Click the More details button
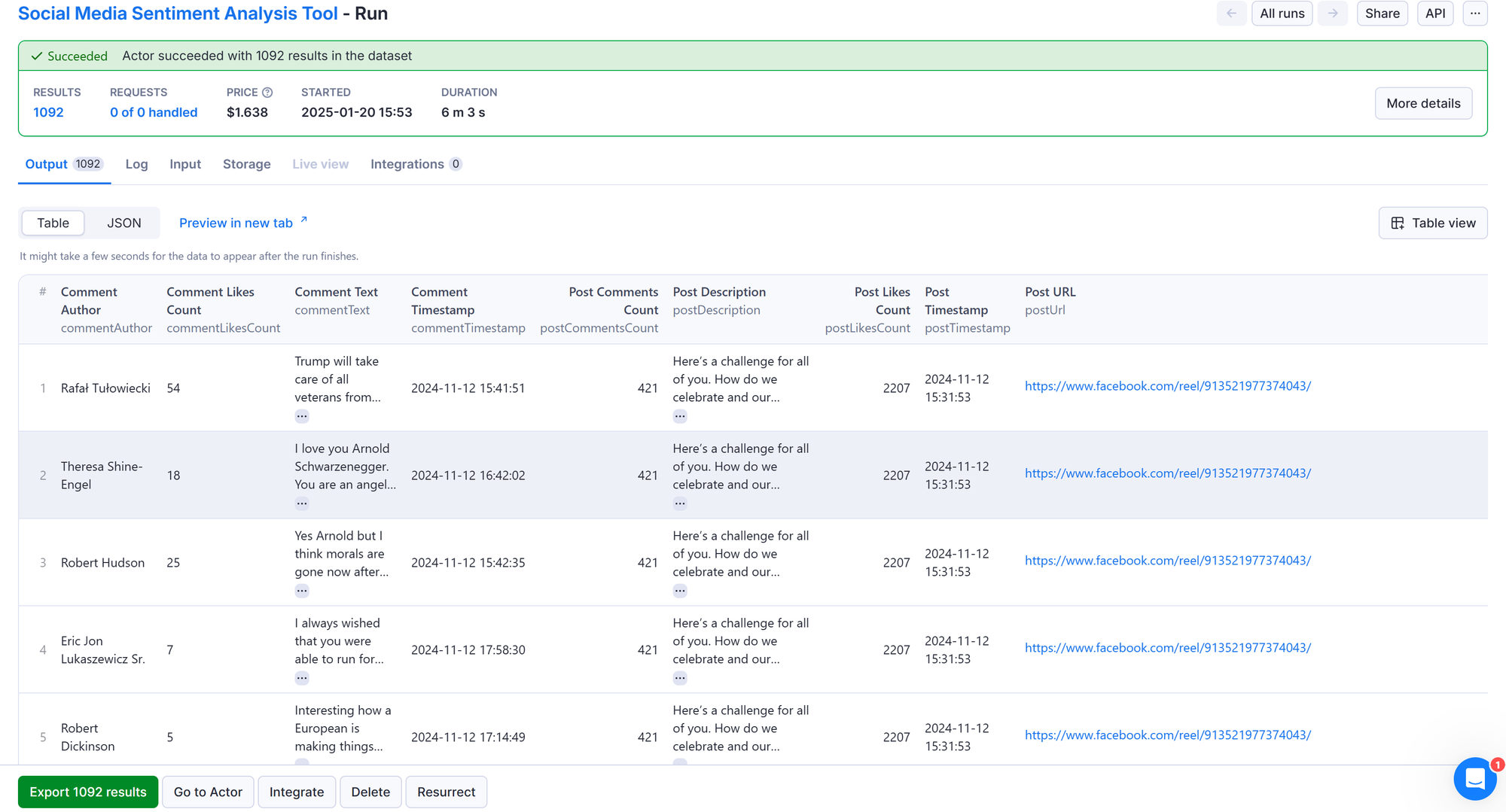 point(1422,103)
